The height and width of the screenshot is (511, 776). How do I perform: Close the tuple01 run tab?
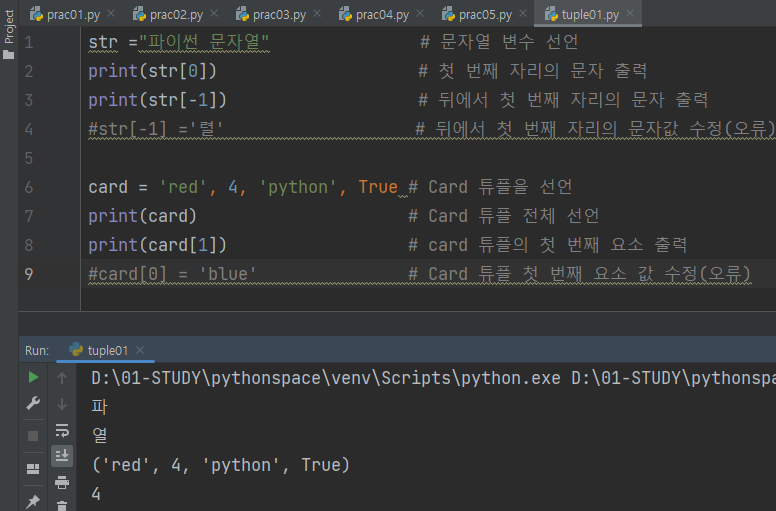(x=140, y=350)
